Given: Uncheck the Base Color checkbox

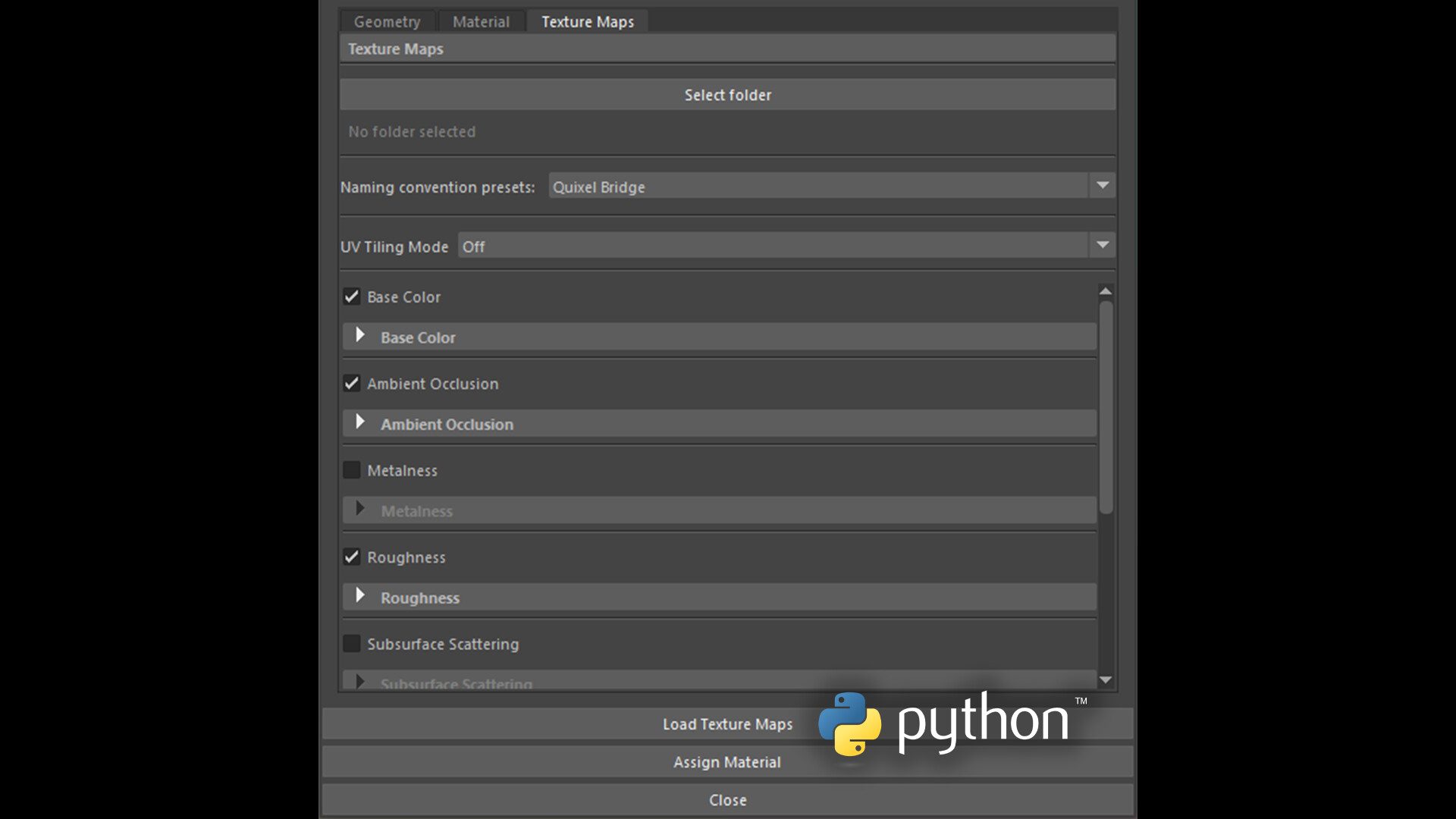Looking at the screenshot, I should point(351,297).
